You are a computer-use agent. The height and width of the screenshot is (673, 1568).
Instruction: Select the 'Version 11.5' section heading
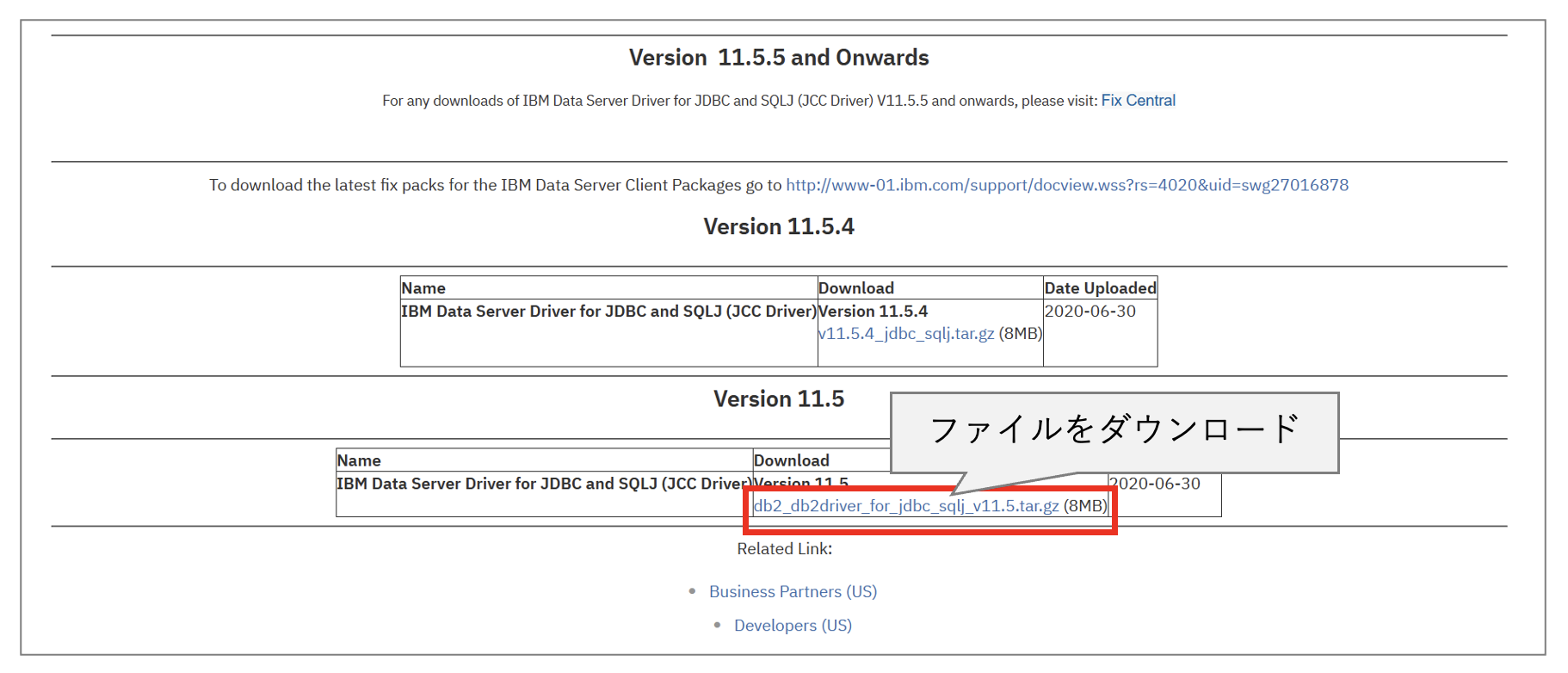tap(779, 398)
